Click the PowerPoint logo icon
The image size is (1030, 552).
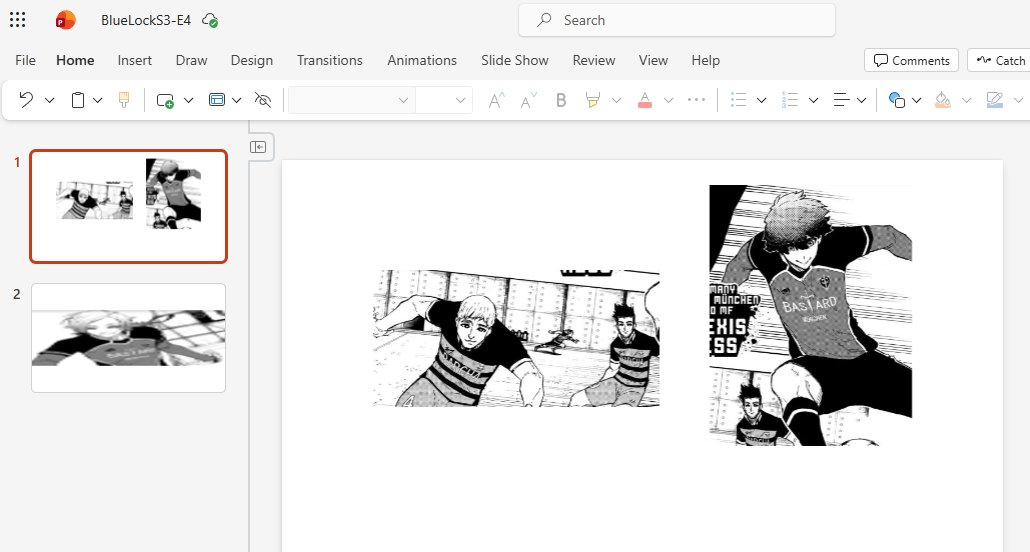point(65,20)
